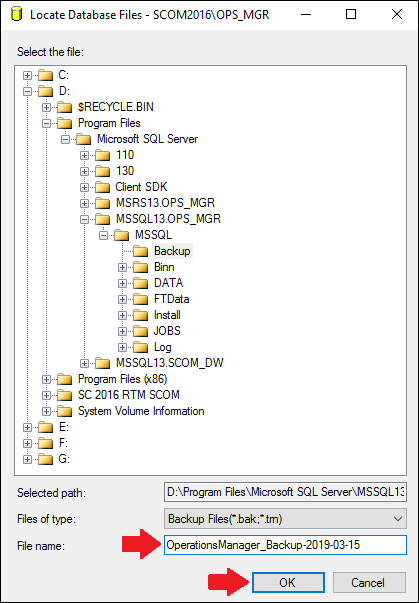
Task: Select the Client SDK folder icon
Action: coord(103,187)
